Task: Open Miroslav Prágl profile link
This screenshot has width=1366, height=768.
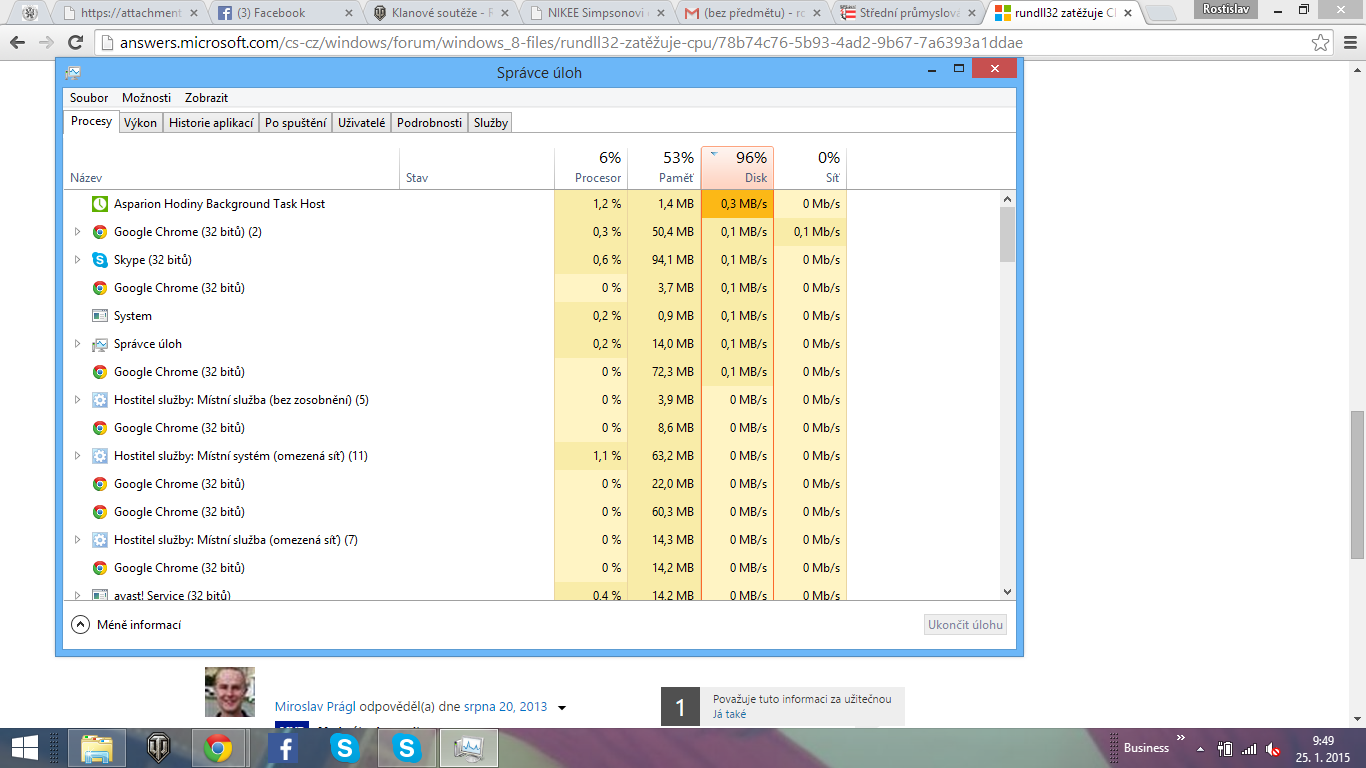Action: click(x=314, y=707)
